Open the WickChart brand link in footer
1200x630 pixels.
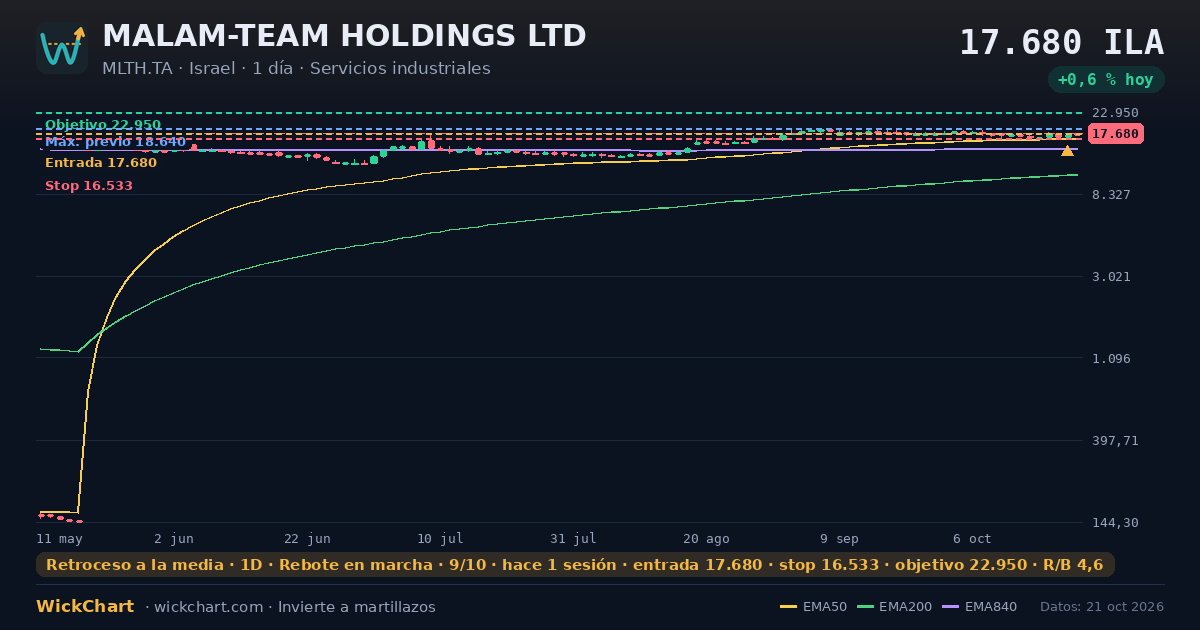click(x=85, y=607)
